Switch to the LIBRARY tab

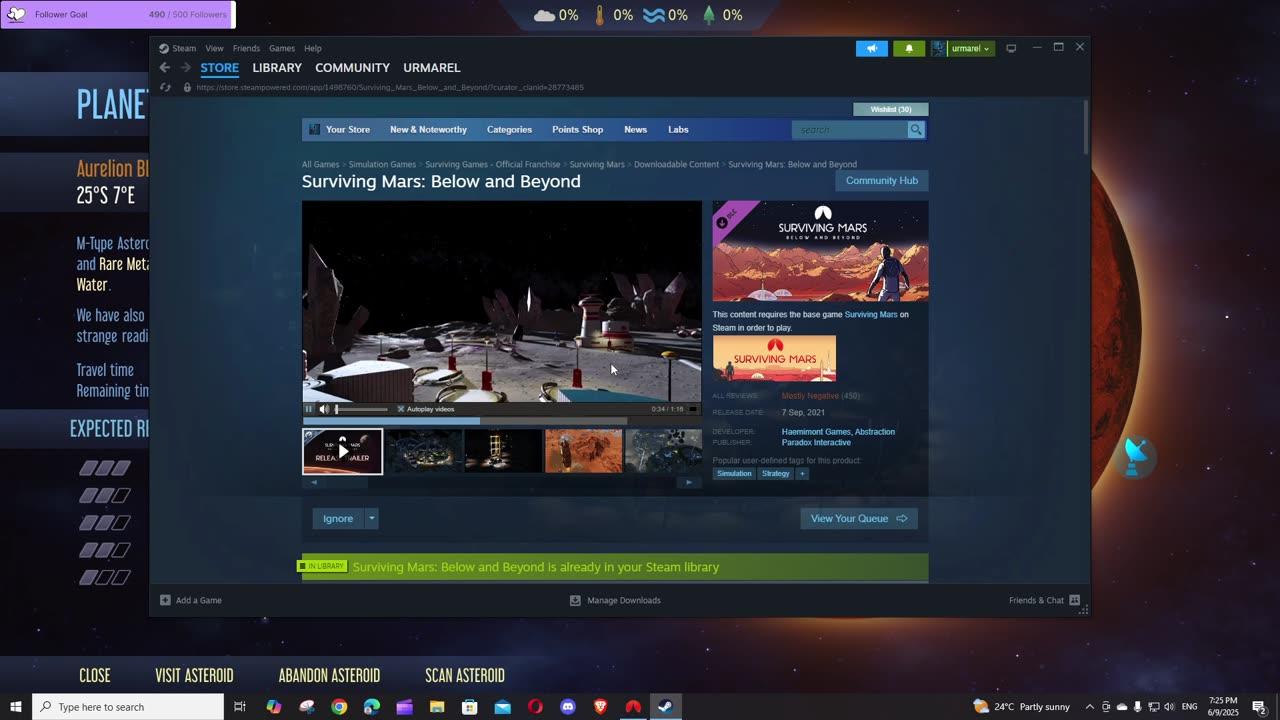coord(277,68)
